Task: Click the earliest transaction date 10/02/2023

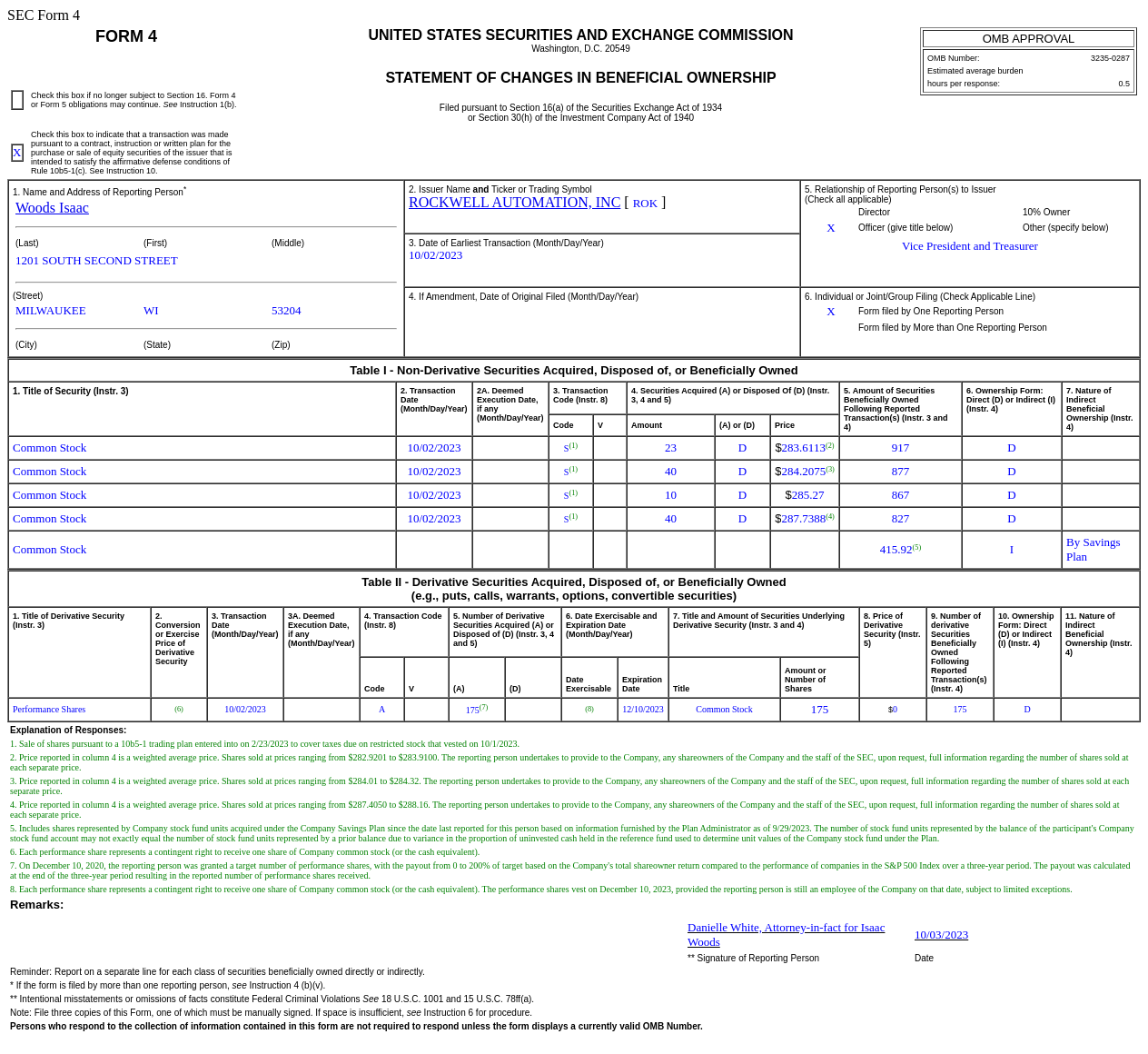Action: [435, 255]
